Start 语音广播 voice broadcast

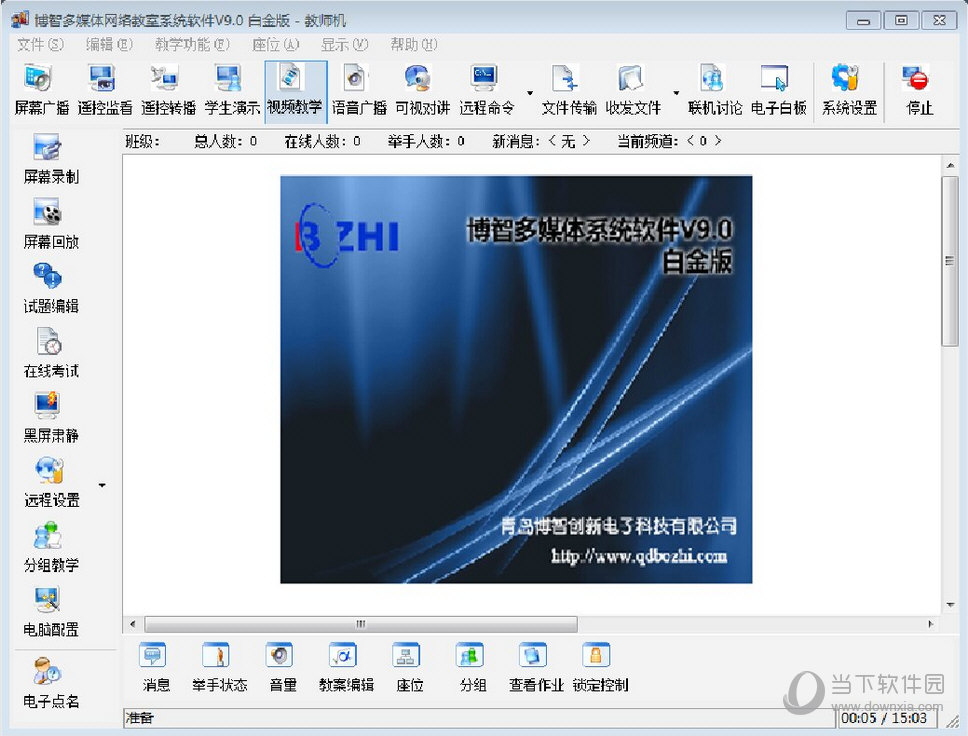click(x=359, y=90)
